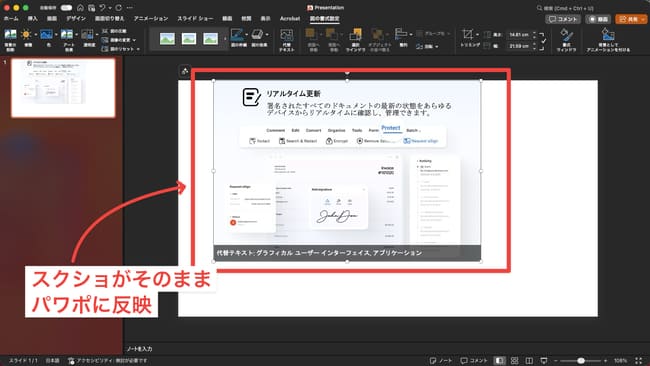Open the Corrections brightness icon
This screenshot has width=650, height=366.
point(26,35)
